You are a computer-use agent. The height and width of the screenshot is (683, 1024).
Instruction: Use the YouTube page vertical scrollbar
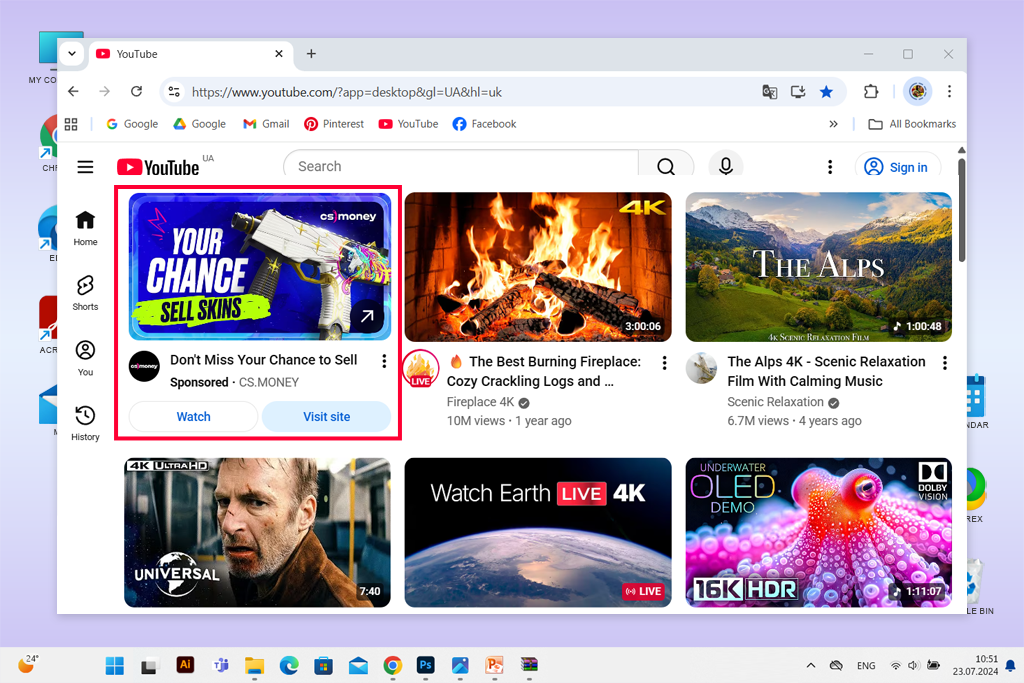pyautogui.click(x=961, y=209)
